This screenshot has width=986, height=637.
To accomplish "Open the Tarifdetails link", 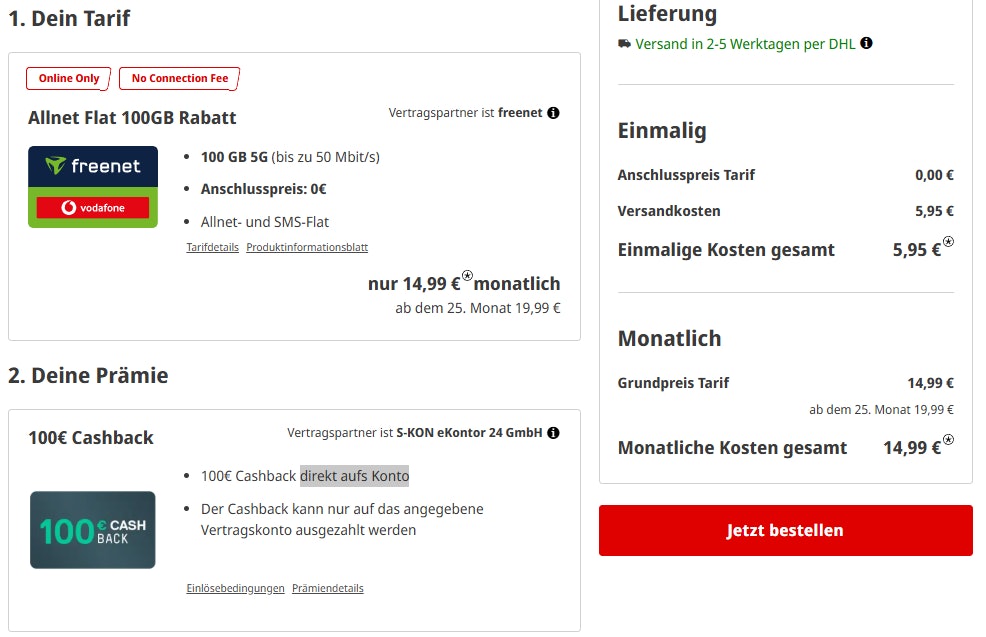I will click(x=212, y=247).
